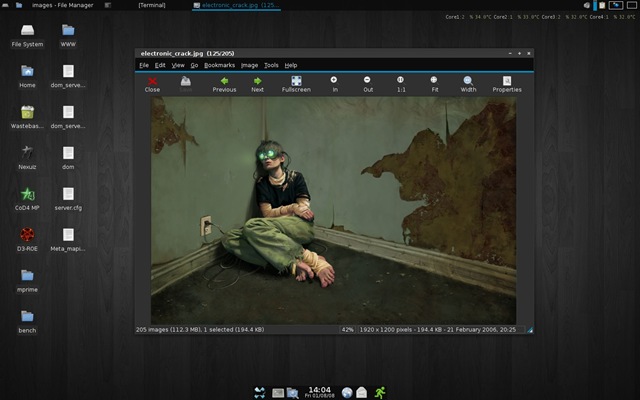Go to Previous image with green arrow
This screenshot has height=400, width=640.
point(224,84)
